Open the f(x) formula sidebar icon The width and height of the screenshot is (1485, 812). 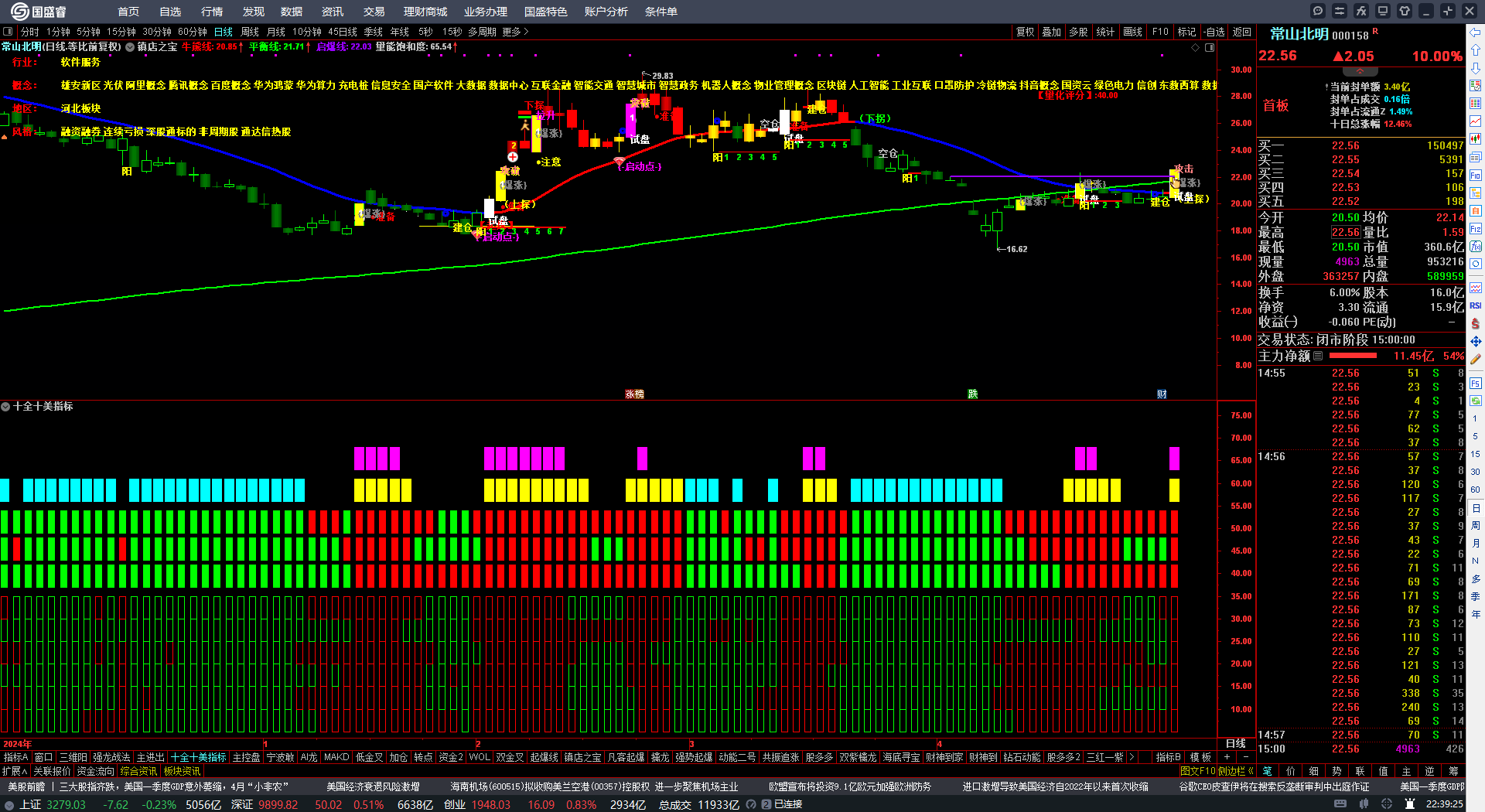[x=1476, y=247]
